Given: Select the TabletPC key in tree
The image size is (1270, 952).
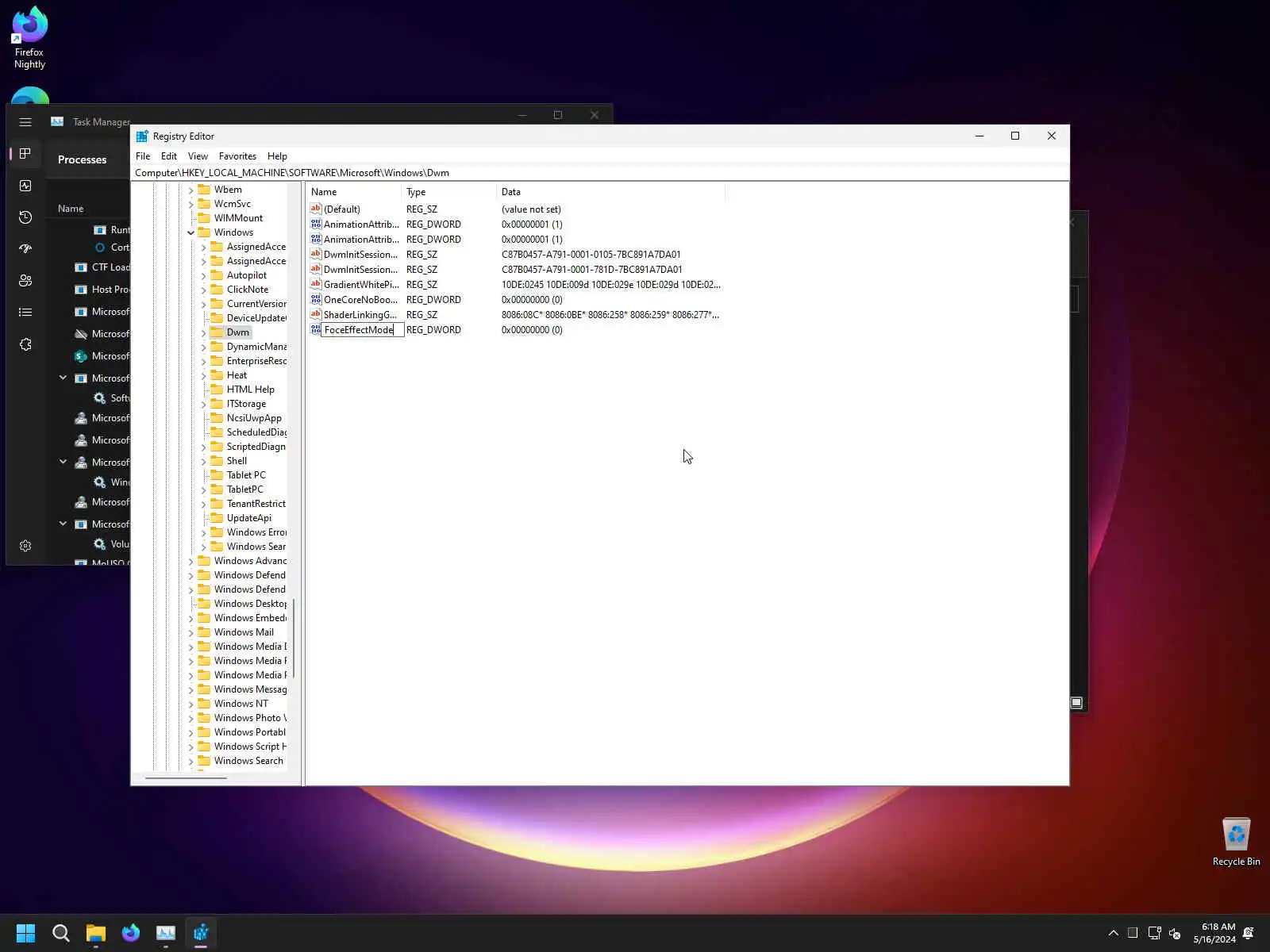Looking at the screenshot, I should pos(244,489).
